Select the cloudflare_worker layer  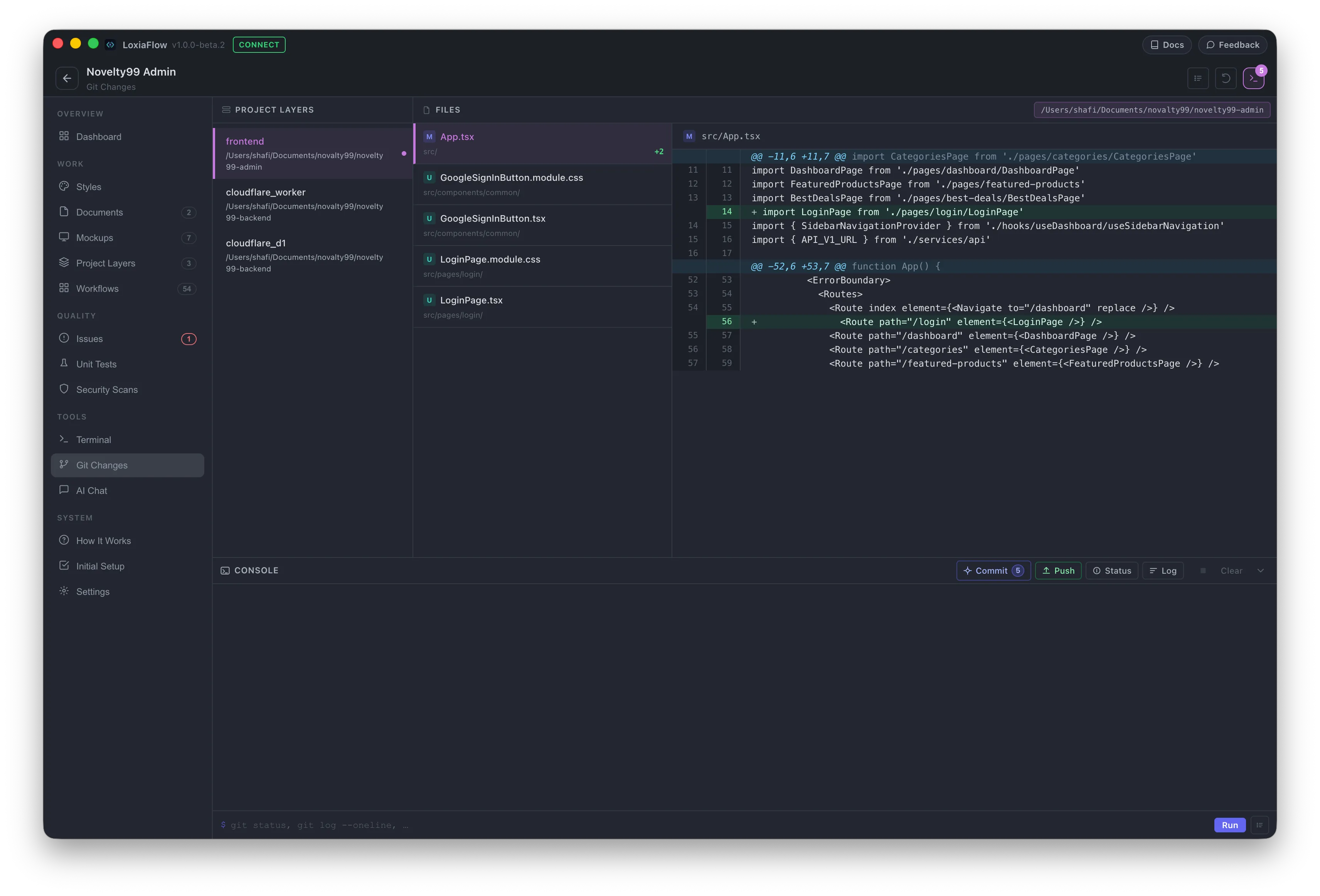pyautogui.click(x=313, y=205)
